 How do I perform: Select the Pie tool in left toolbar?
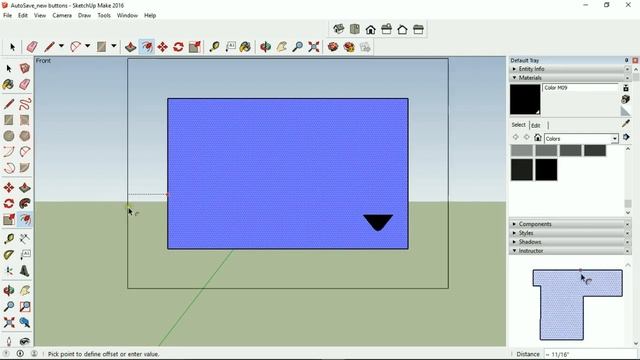pos(25,168)
